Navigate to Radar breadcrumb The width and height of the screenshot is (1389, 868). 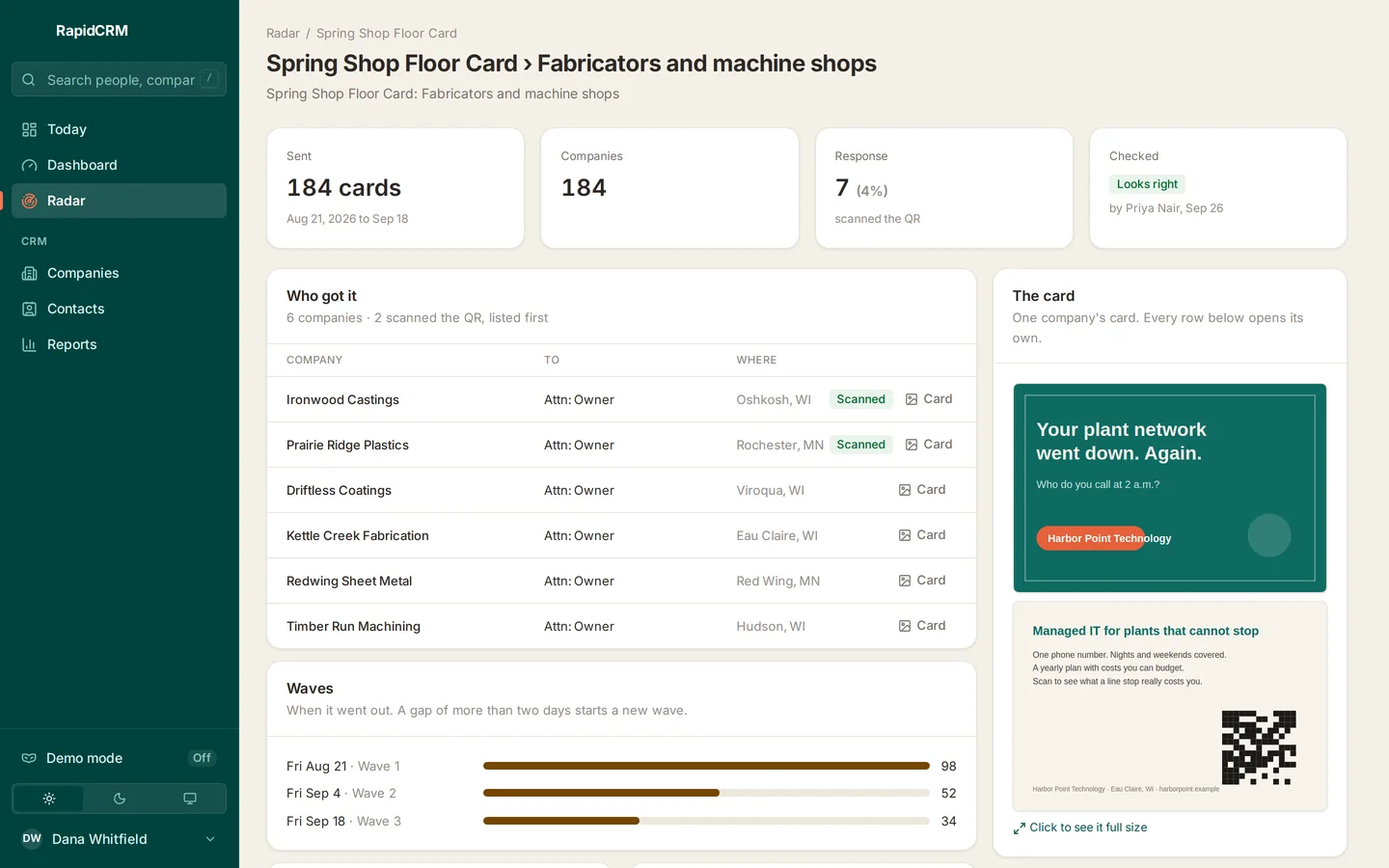tap(283, 33)
